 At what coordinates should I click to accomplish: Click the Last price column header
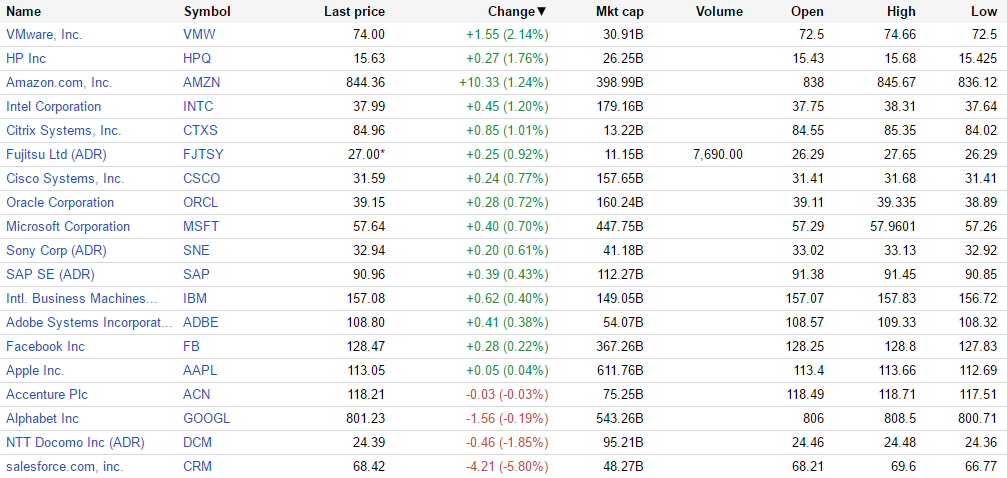[x=354, y=12]
